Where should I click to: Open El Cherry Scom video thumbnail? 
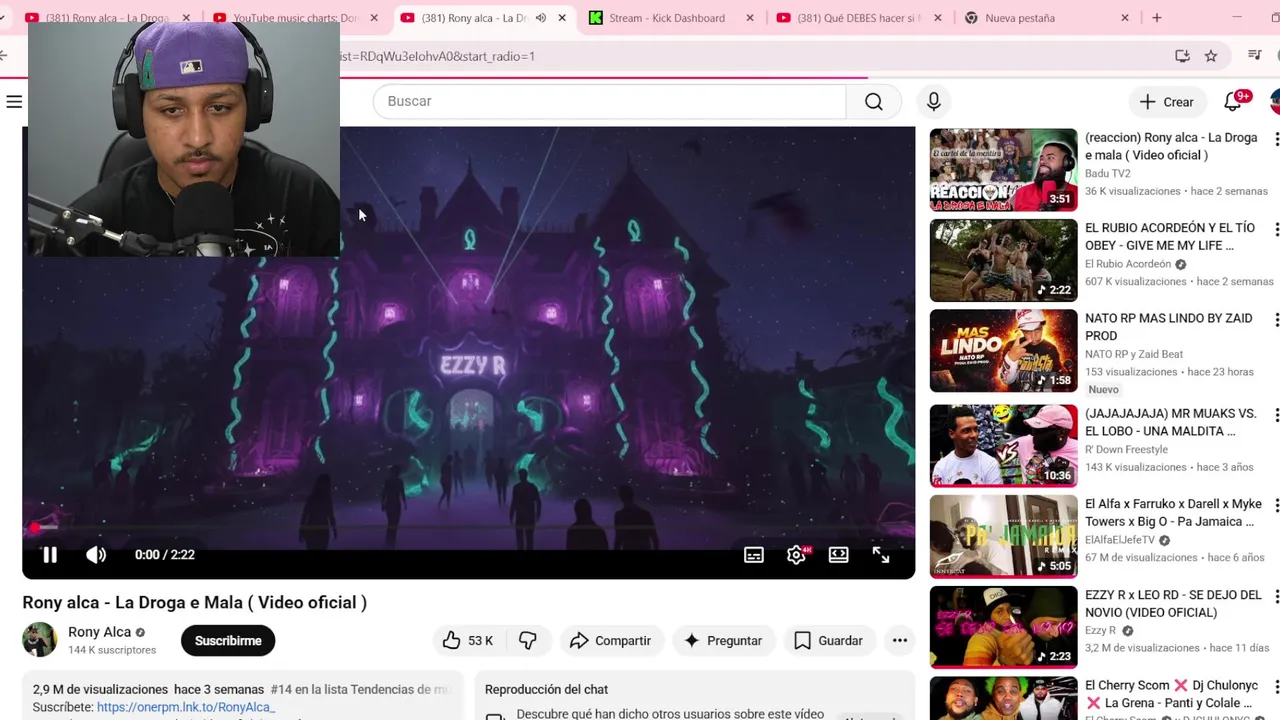pyautogui.click(x=1004, y=699)
